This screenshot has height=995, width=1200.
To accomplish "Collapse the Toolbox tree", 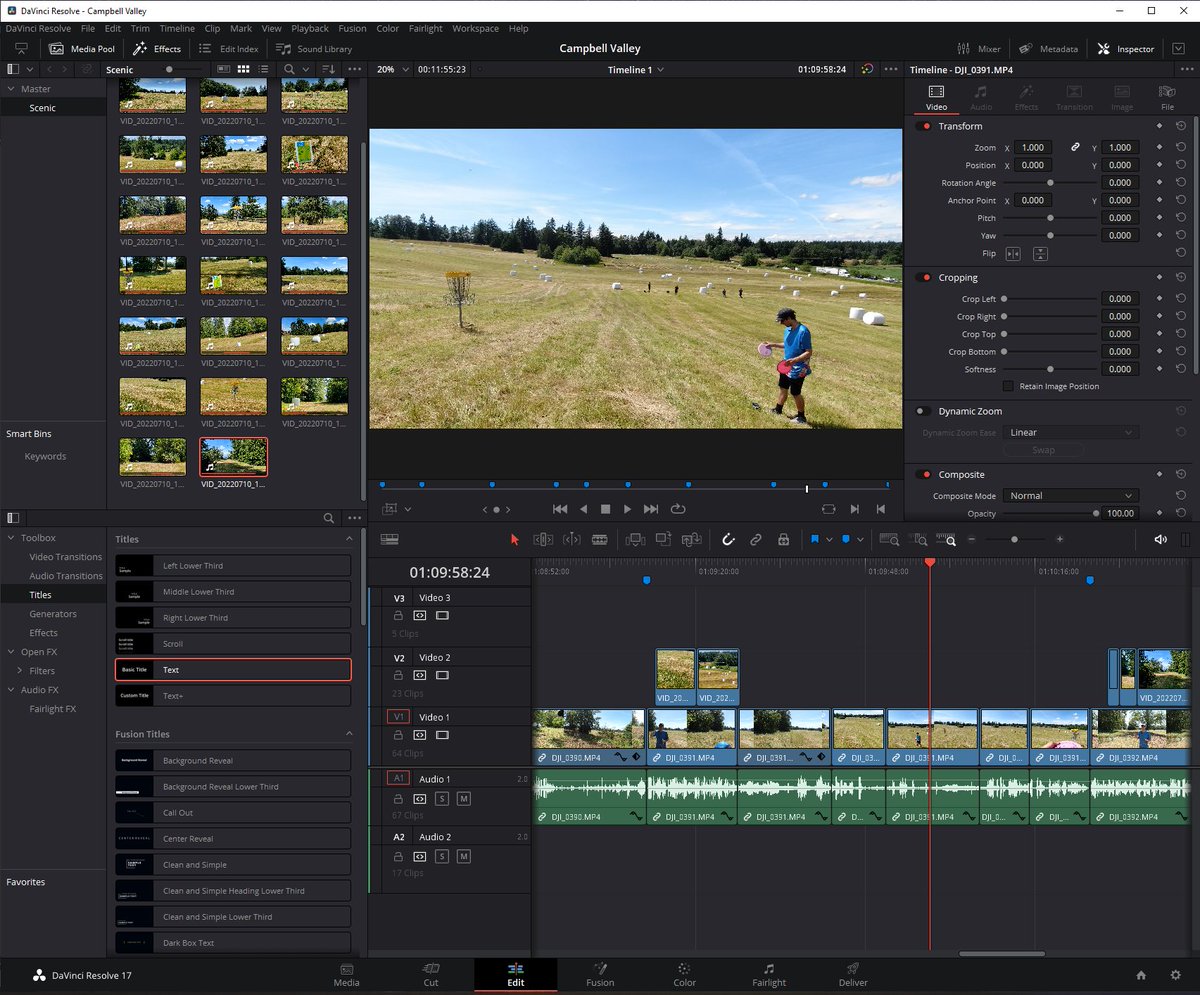I will (x=9, y=538).
